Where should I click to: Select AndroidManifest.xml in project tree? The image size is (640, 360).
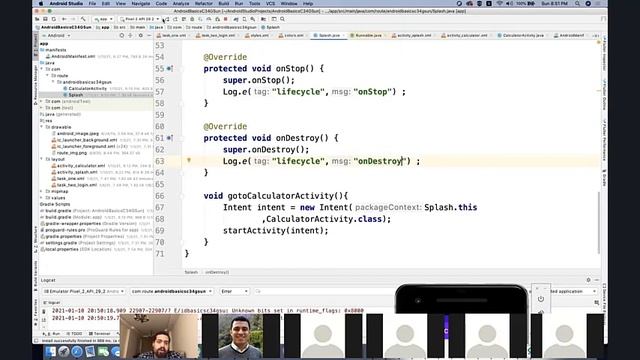pyautogui.click(x=73, y=56)
